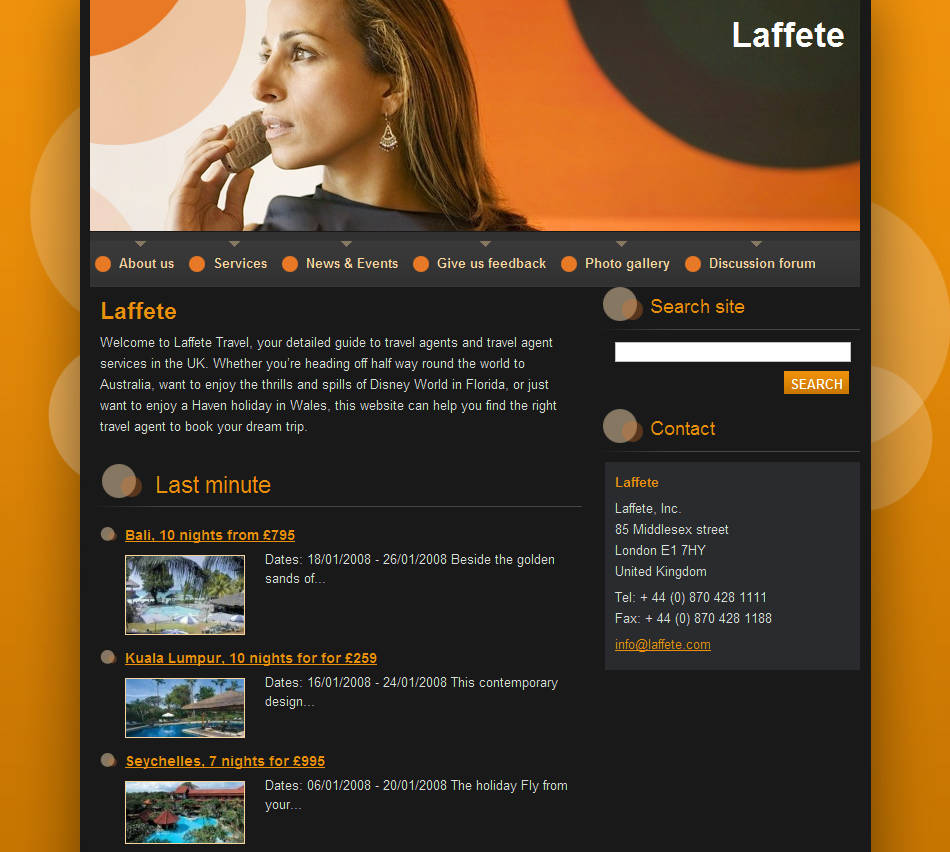Open Kuala Lumpur 10 nights offer link
950x852 pixels.
point(251,659)
